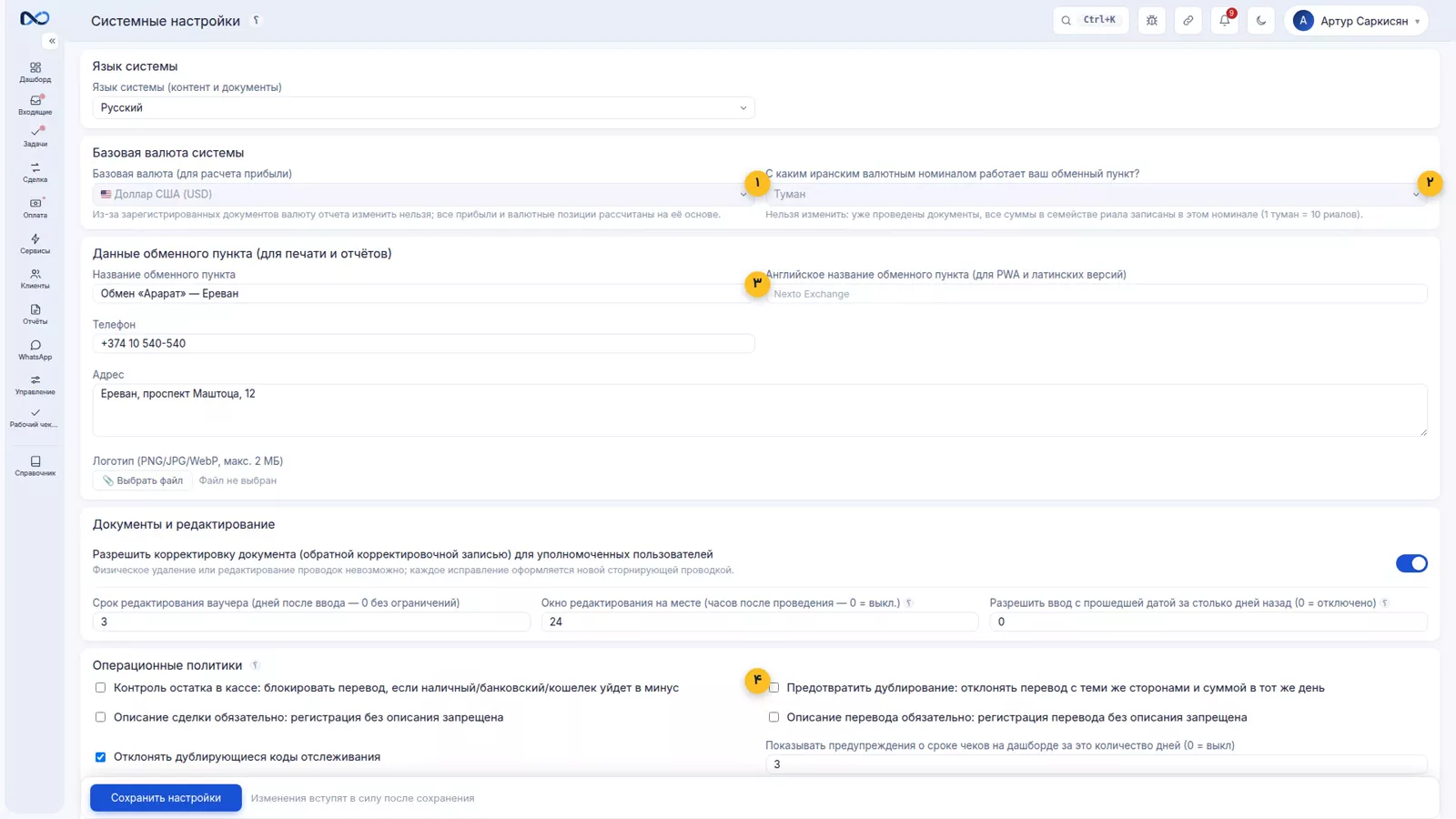Viewport: 1456px width, 819px height.
Task: Click on-site editing window field with 24
Action: 760,622
